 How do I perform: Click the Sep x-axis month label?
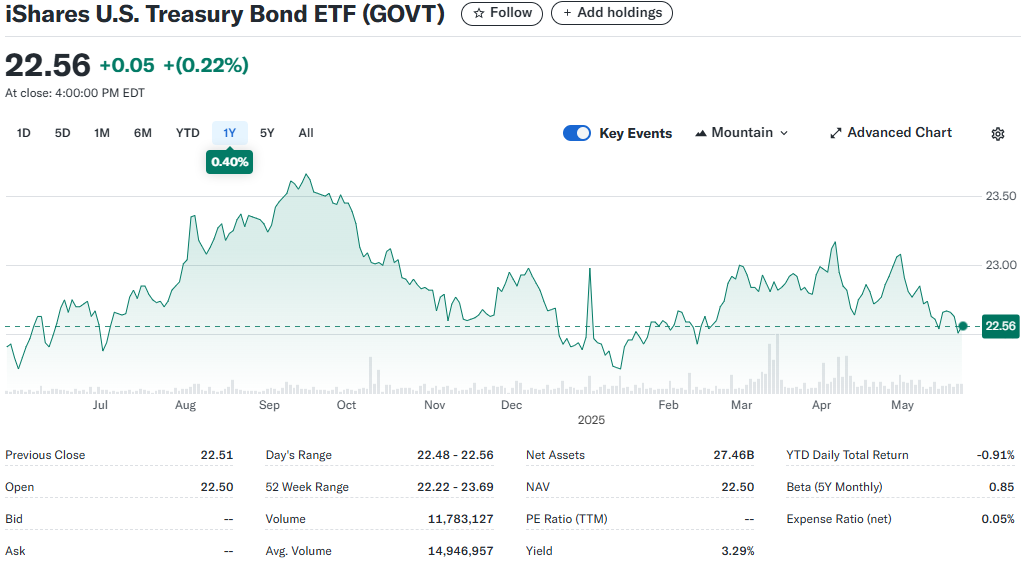coord(269,405)
